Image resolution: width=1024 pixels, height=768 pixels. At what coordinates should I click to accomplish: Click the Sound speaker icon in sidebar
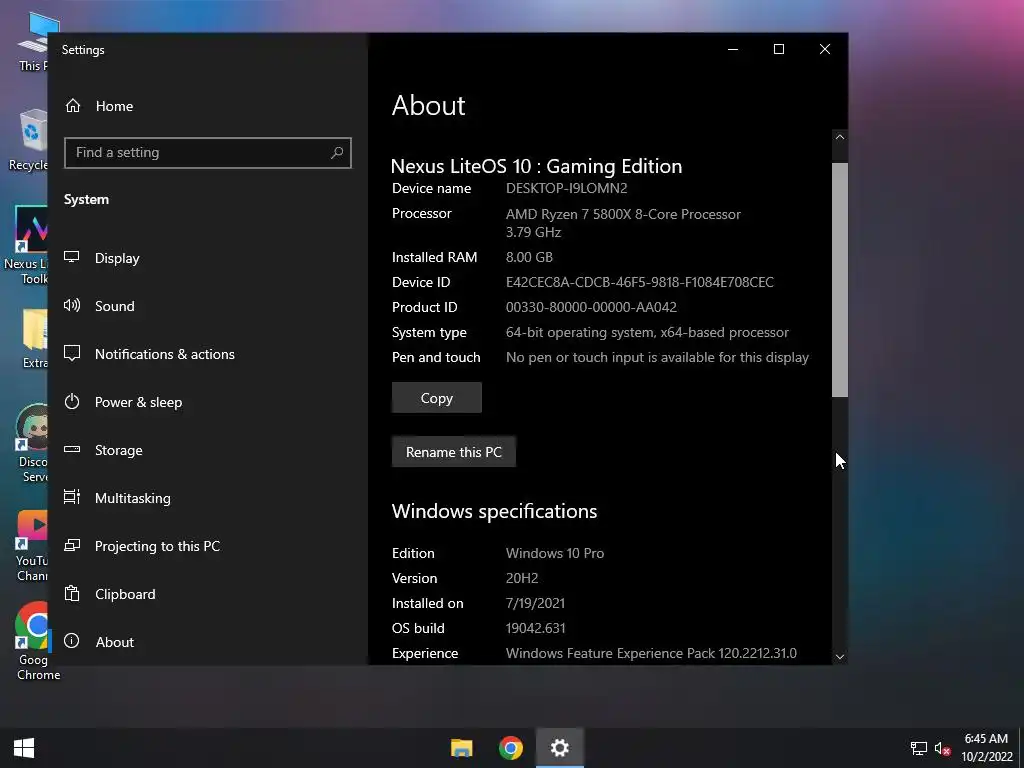coord(72,305)
